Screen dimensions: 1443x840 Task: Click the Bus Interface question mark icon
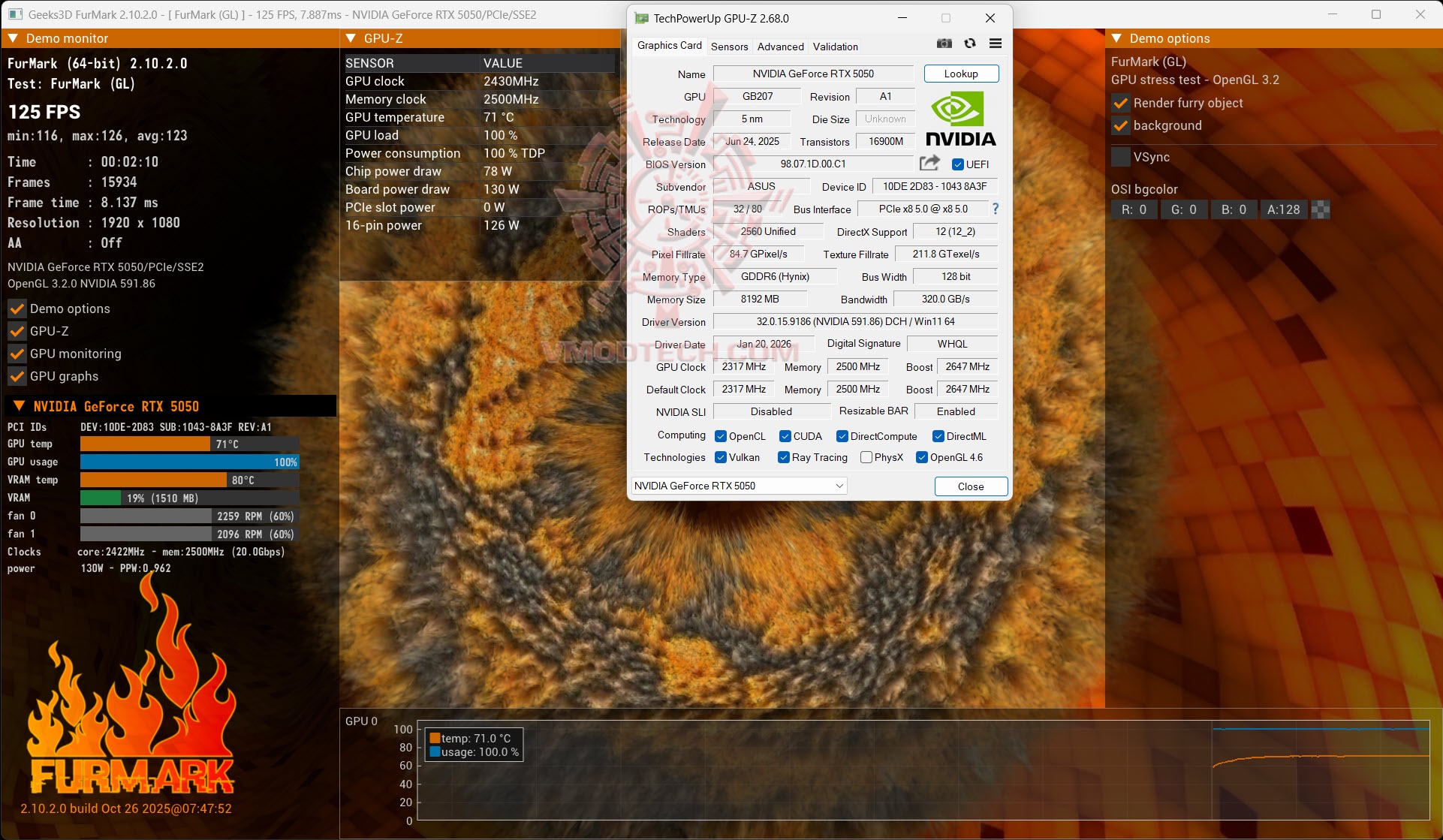[996, 209]
